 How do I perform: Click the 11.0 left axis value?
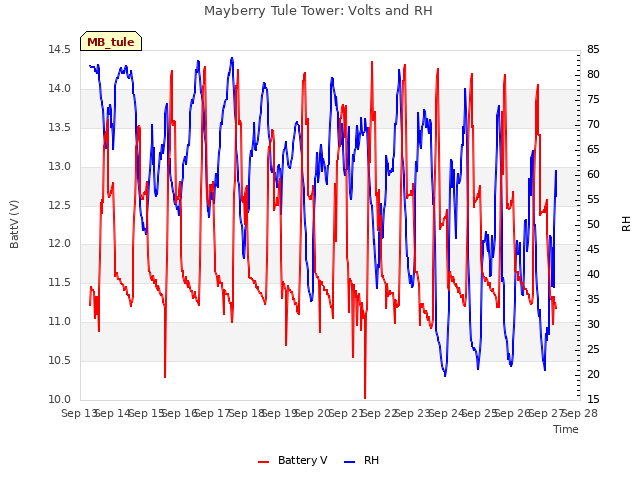click(x=60, y=322)
